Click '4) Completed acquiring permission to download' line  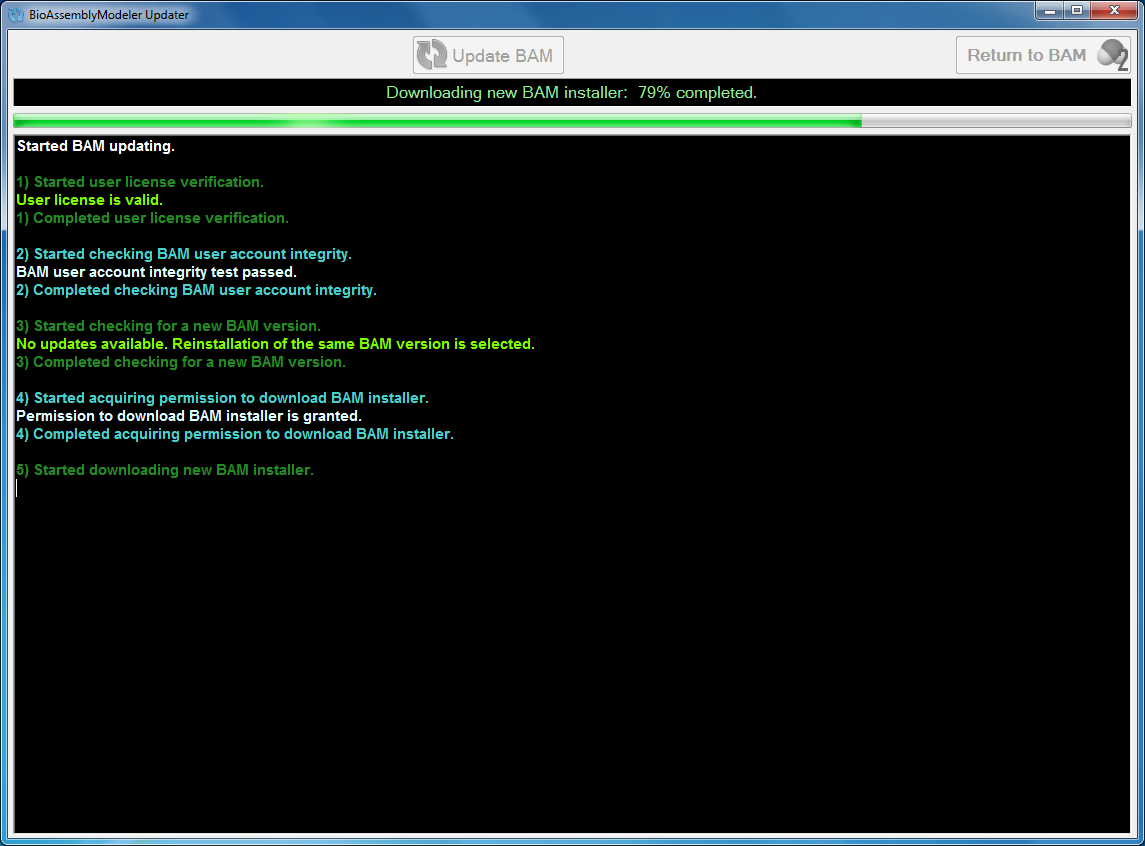pos(234,434)
